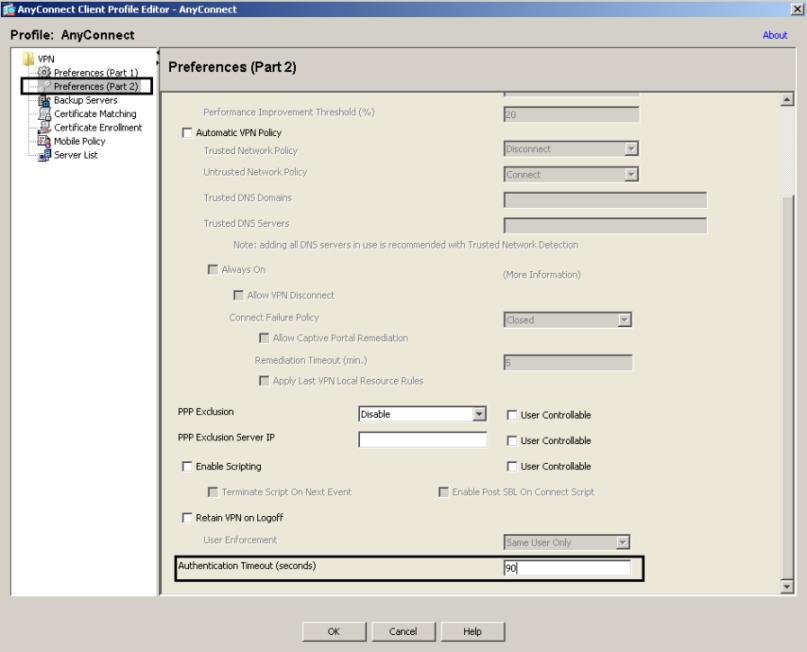
Task: Toggle Allow Captive Portal Remediation checkbox
Action: 264,338
